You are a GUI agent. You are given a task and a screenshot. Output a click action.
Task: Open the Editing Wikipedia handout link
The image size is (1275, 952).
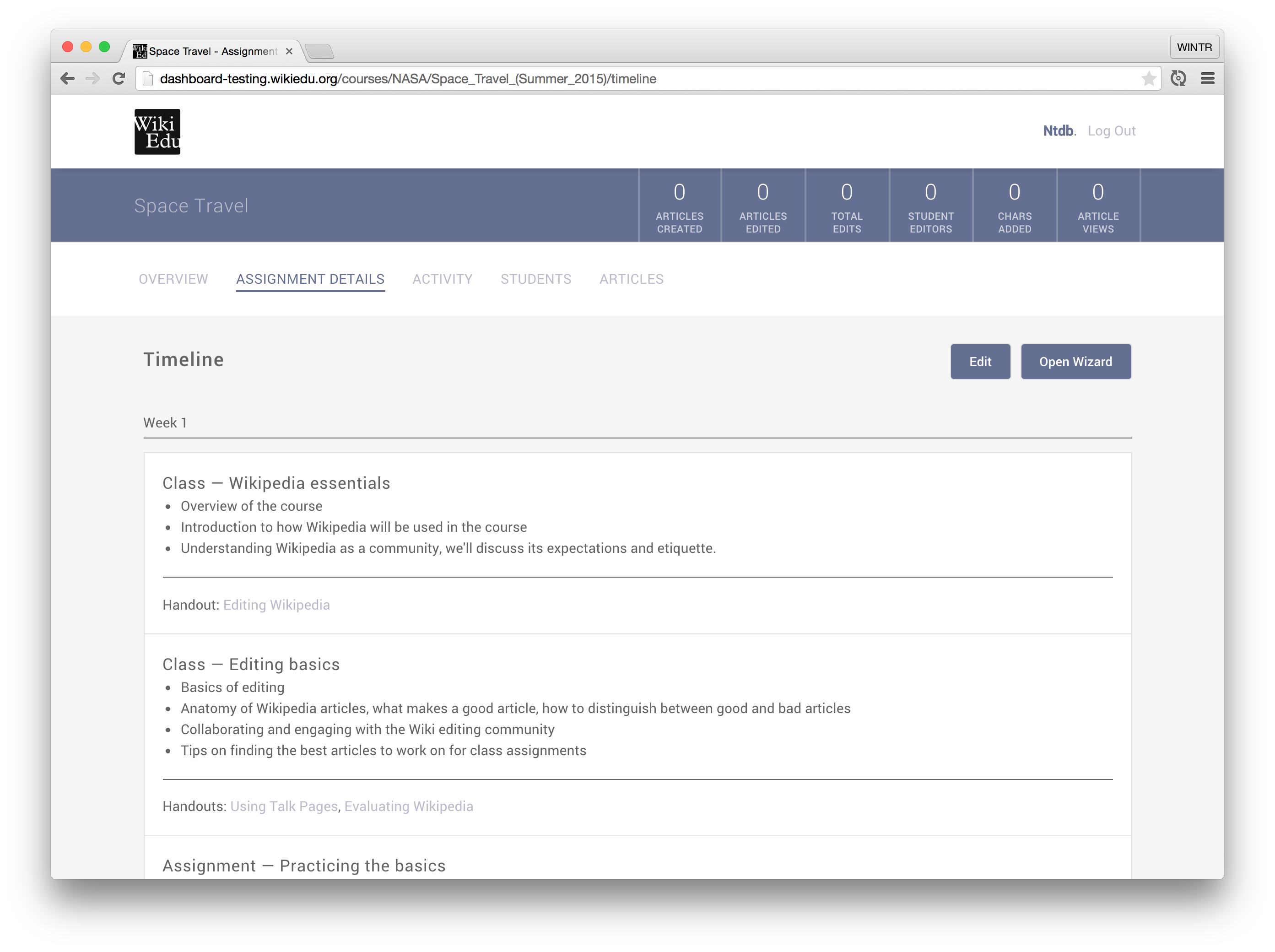pos(276,605)
